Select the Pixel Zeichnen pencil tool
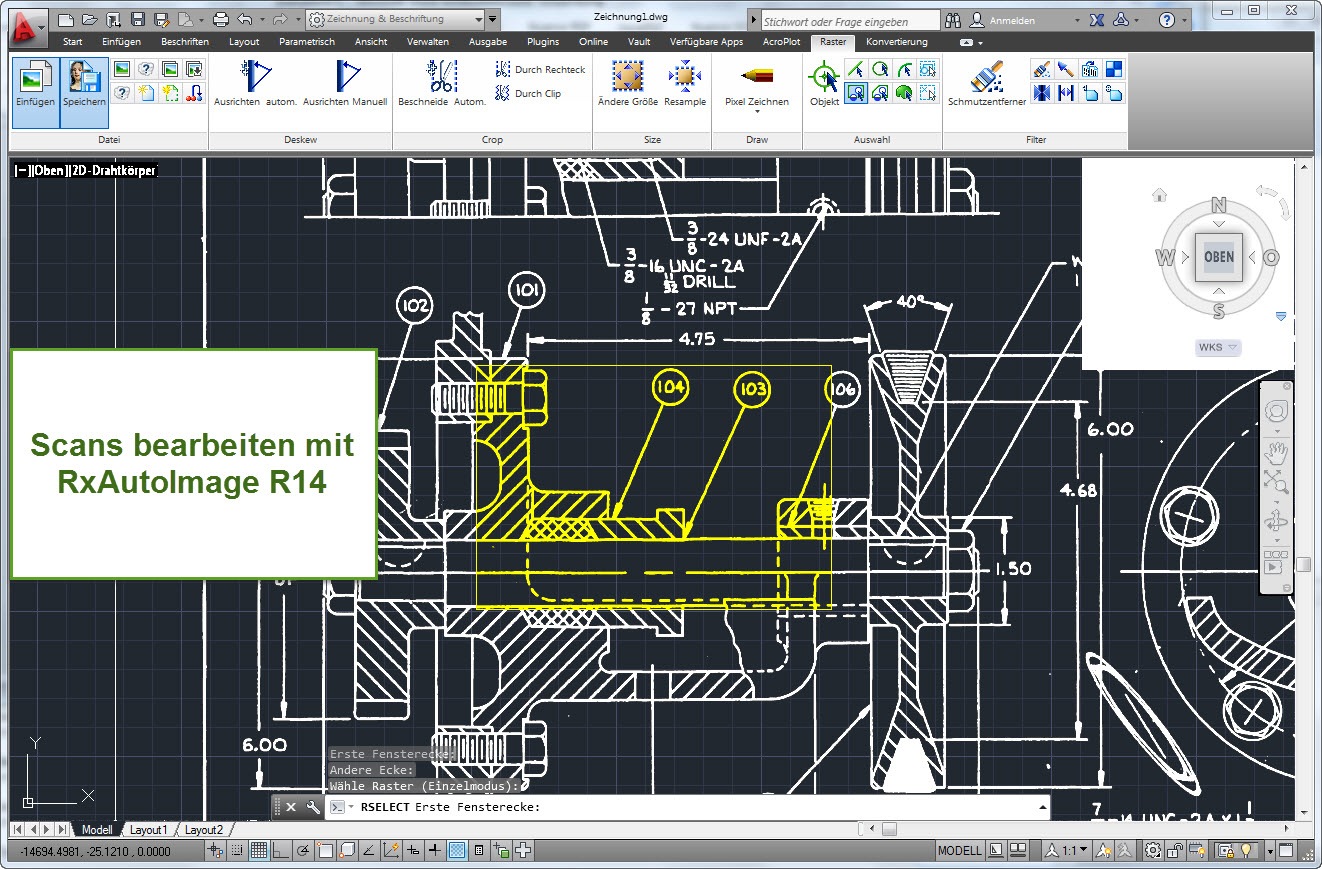 coord(757,83)
